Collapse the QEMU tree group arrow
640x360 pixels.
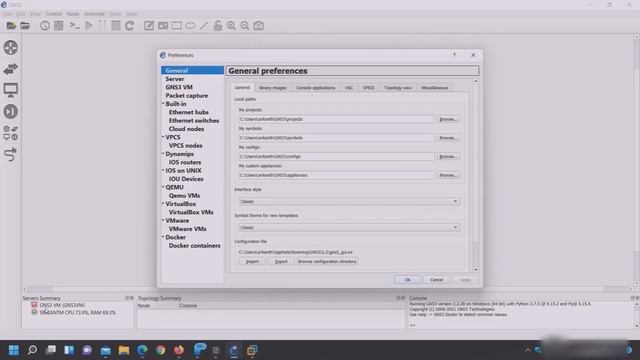pyautogui.click(x=163, y=187)
